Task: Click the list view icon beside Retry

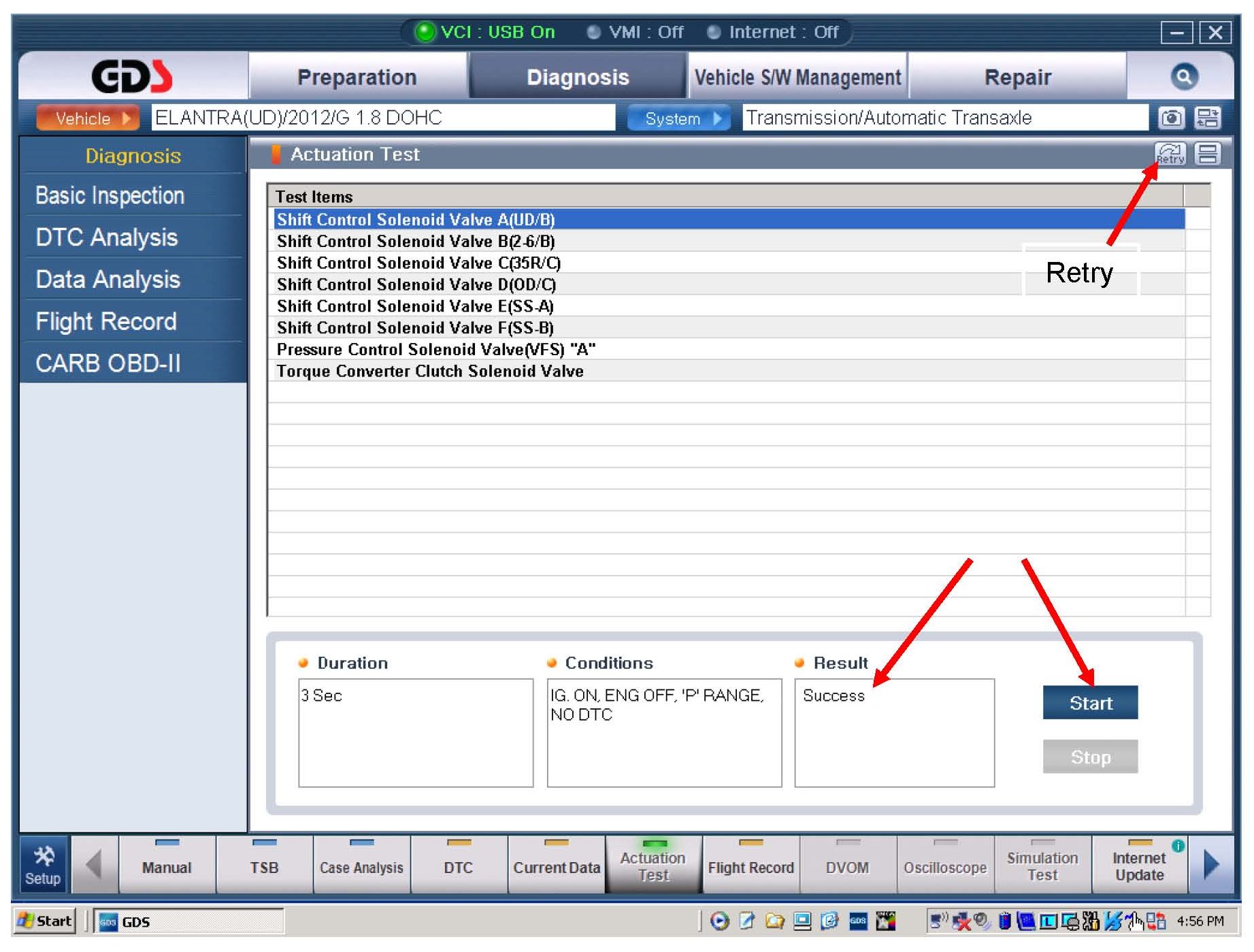Action: coord(1208,154)
